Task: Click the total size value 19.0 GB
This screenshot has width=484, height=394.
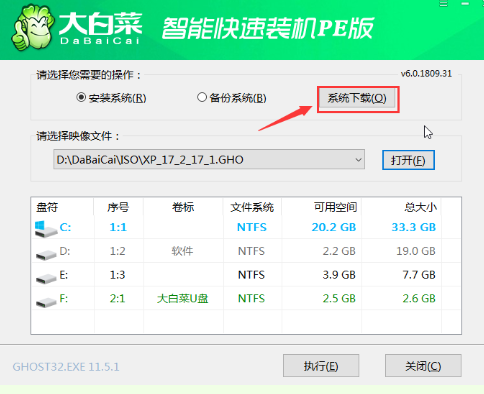Action: pyautogui.click(x=416, y=251)
